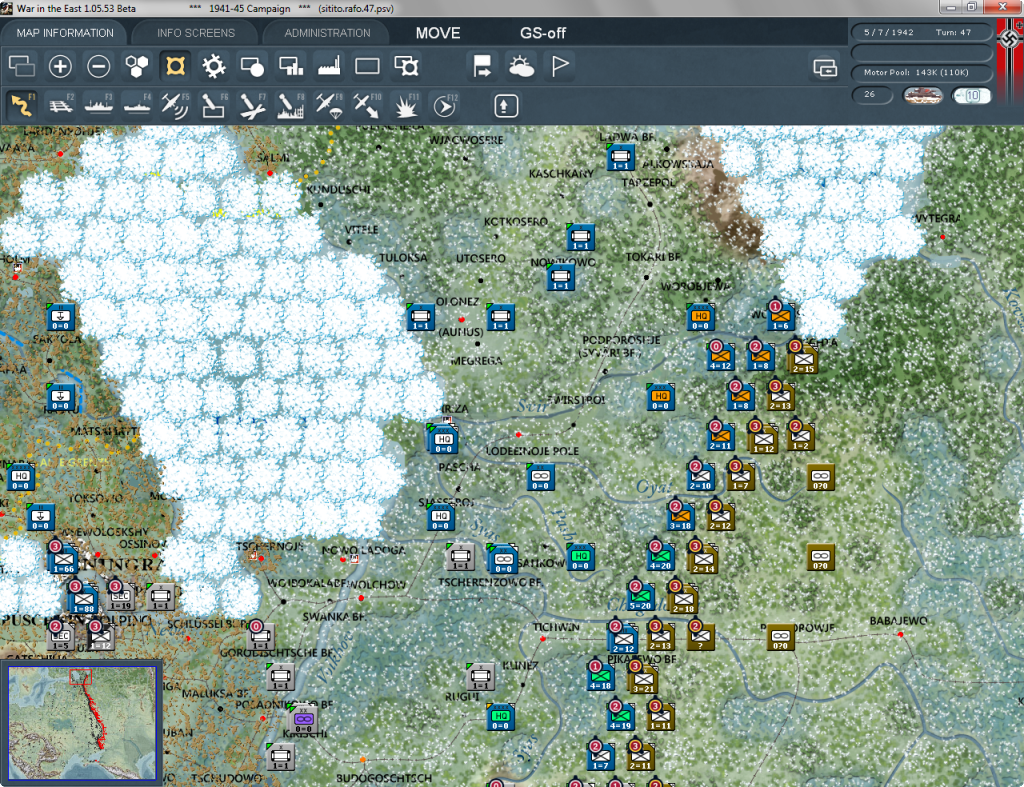1024x787 pixels.
Task: Select the F2 rail mode icon
Action: click(x=60, y=106)
